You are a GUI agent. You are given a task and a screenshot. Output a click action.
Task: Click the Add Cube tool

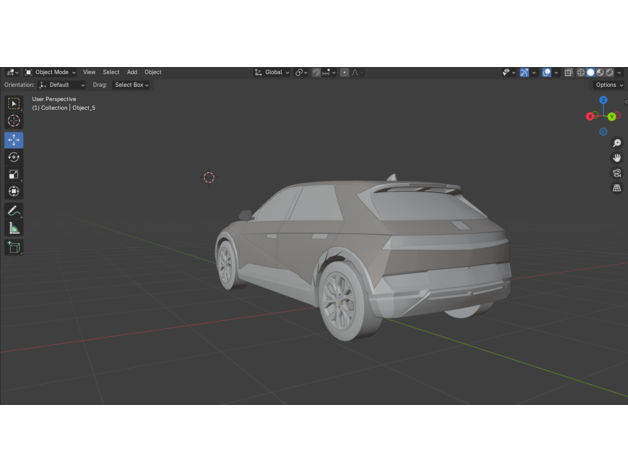(x=14, y=247)
